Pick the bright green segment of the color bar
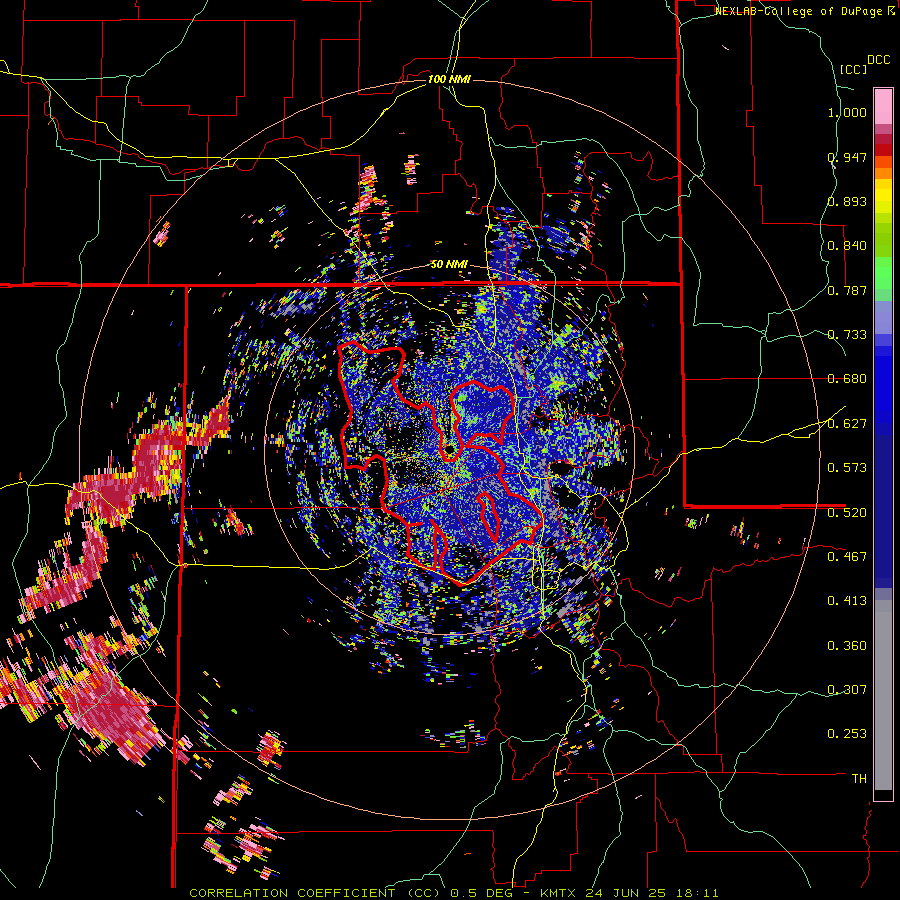The image size is (900, 900). pyautogui.click(x=883, y=273)
